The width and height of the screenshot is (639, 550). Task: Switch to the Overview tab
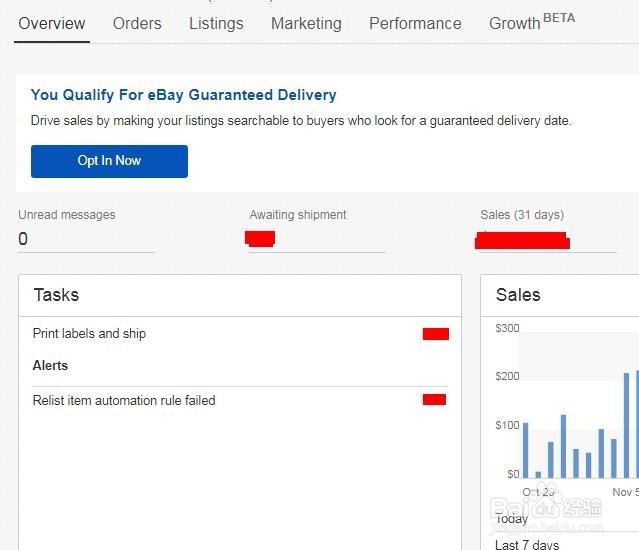(x=52, y=24)
